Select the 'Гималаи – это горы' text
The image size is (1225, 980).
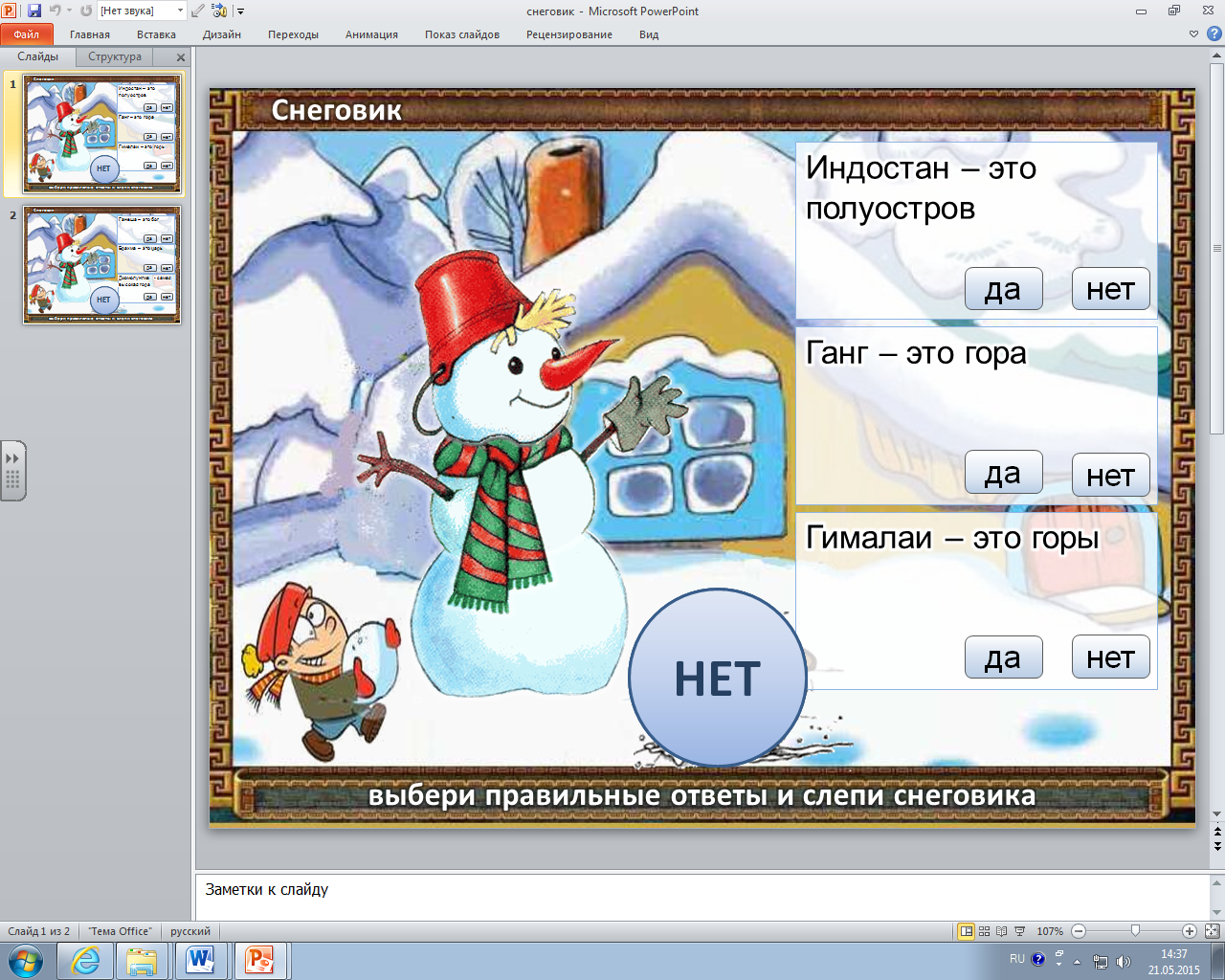[952, 538]
